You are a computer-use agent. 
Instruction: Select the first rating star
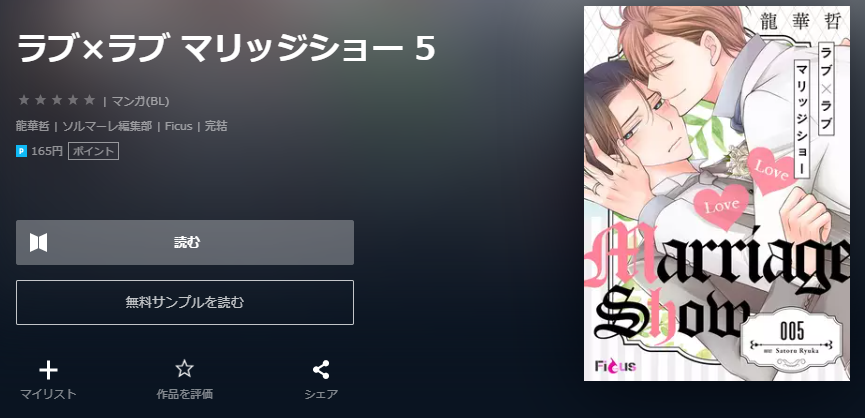coord(24,100)
